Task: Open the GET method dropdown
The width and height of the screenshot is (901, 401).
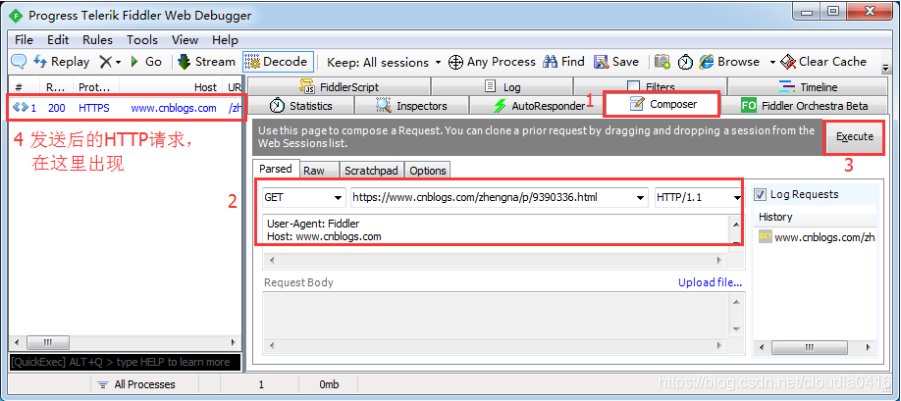Action: point(304,198)
